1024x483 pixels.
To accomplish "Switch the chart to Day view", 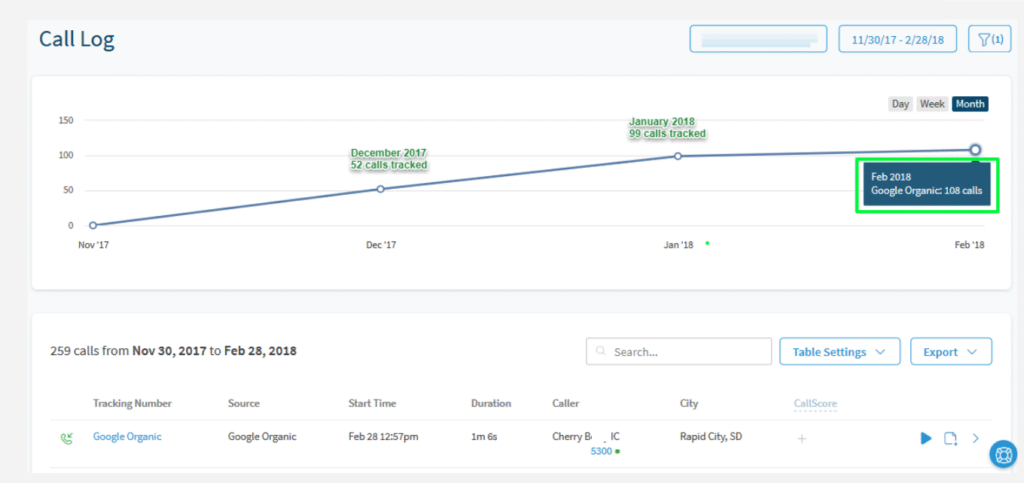I will 900,104.
